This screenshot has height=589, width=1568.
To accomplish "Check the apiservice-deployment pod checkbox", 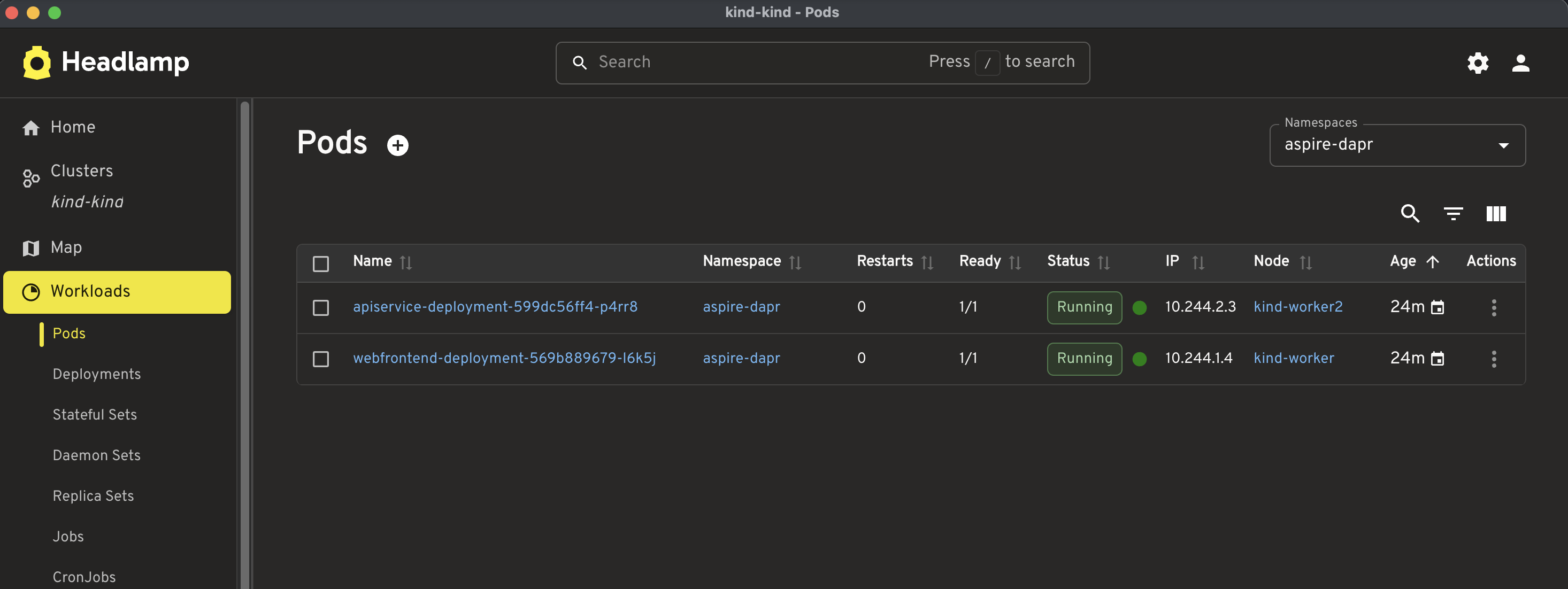I will [321, 307].
